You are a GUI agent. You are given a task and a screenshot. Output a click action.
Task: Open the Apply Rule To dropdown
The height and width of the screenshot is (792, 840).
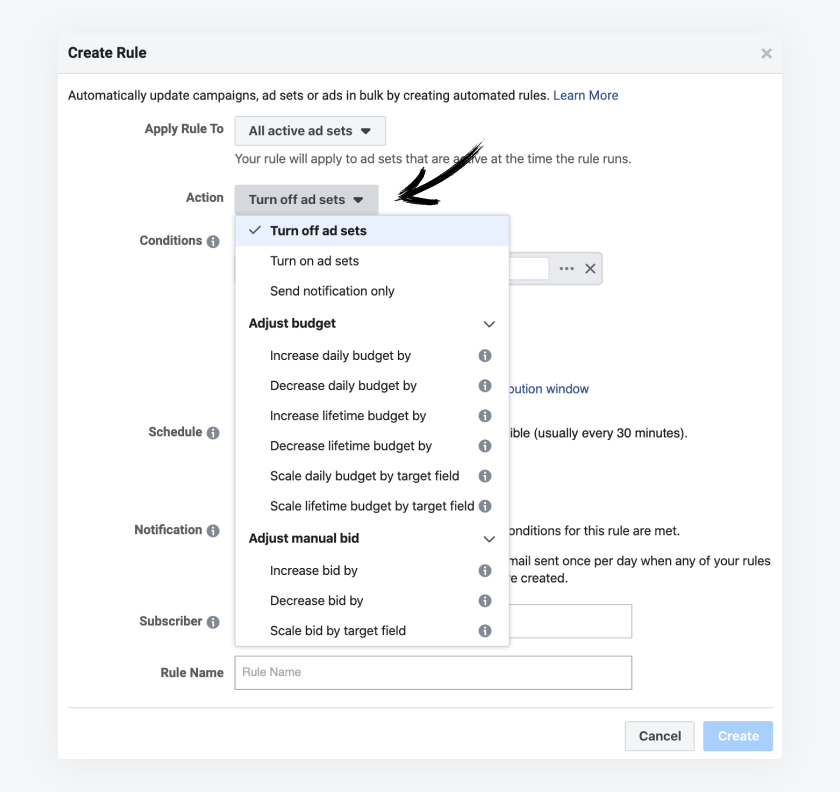[310, 131]
